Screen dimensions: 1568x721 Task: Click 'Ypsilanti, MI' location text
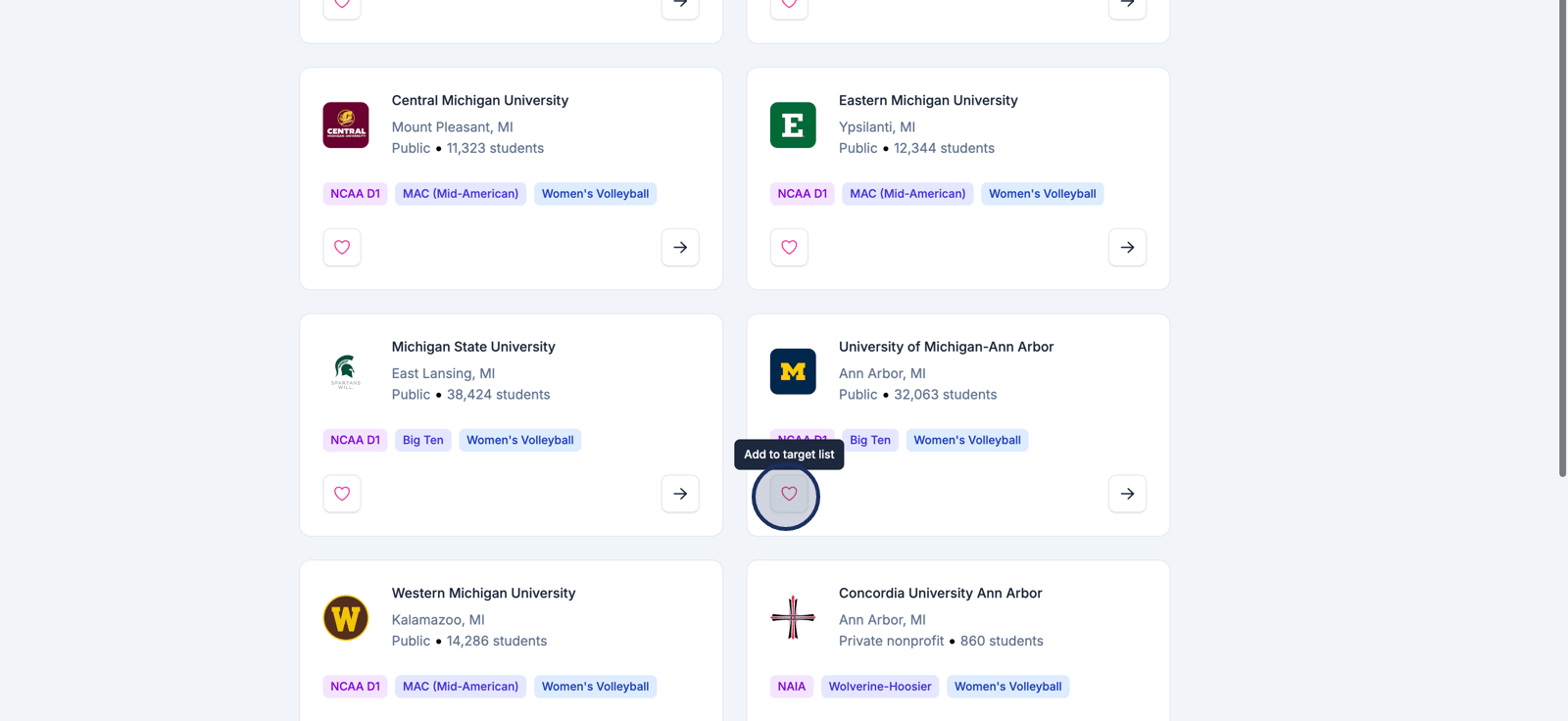click(877, 127)
